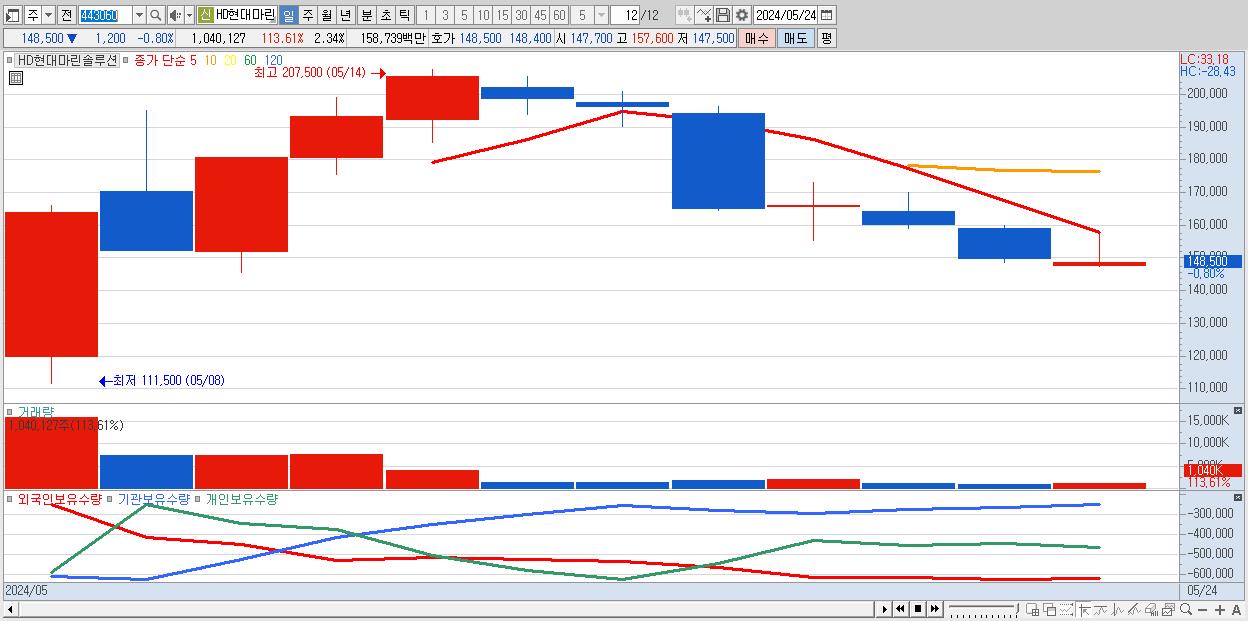Select the 45 interval preset button
Image resolution: width=1248 pixels, height=621 pixels.
(540, 15)
